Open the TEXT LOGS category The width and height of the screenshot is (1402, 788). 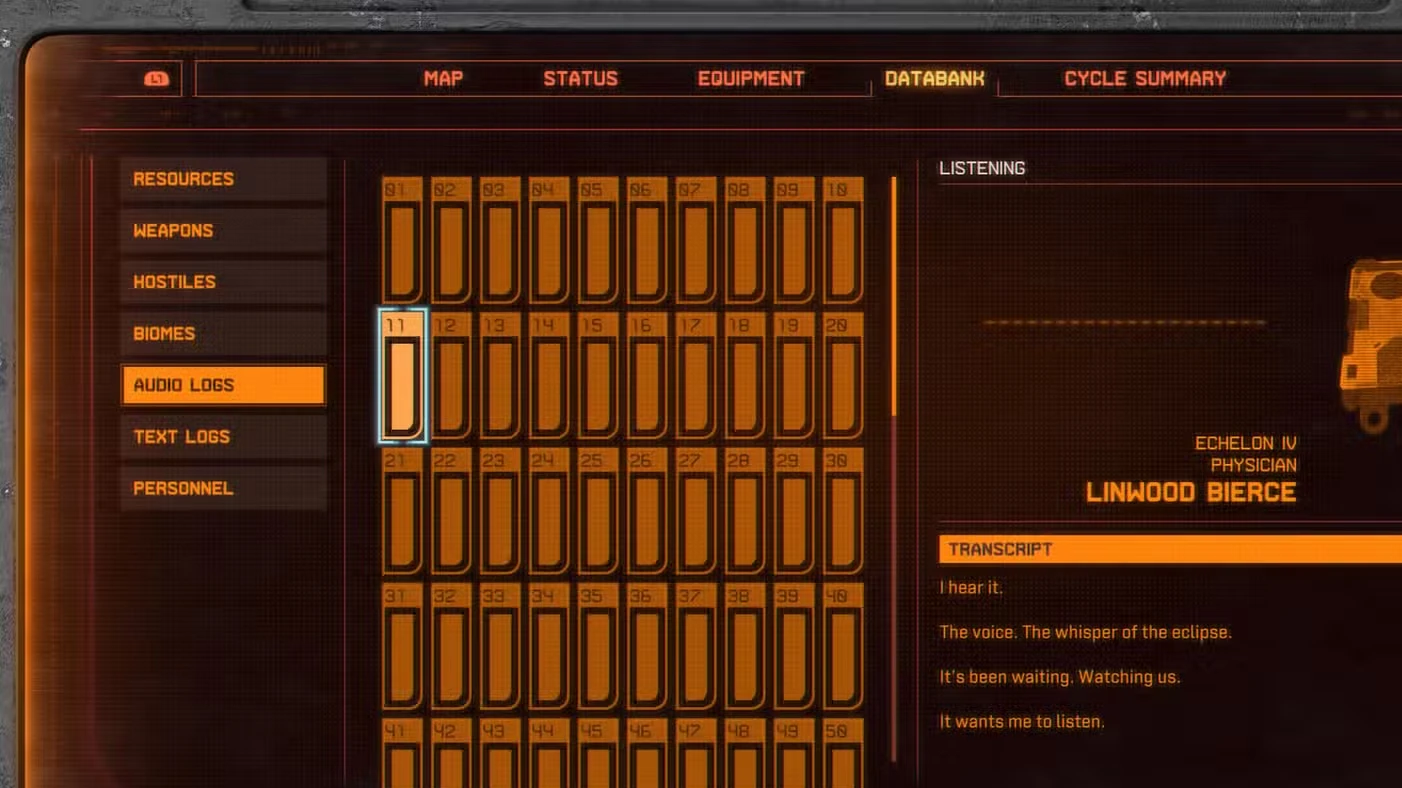[x=224, y=437]
